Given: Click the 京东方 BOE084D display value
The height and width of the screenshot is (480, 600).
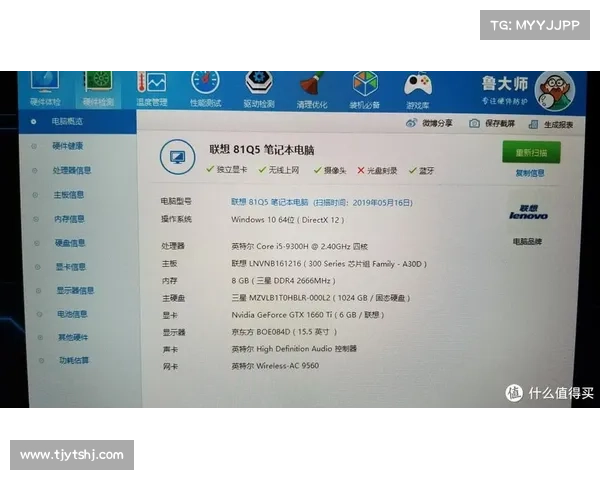Looking at the screenshot, I should coord(284,331).
